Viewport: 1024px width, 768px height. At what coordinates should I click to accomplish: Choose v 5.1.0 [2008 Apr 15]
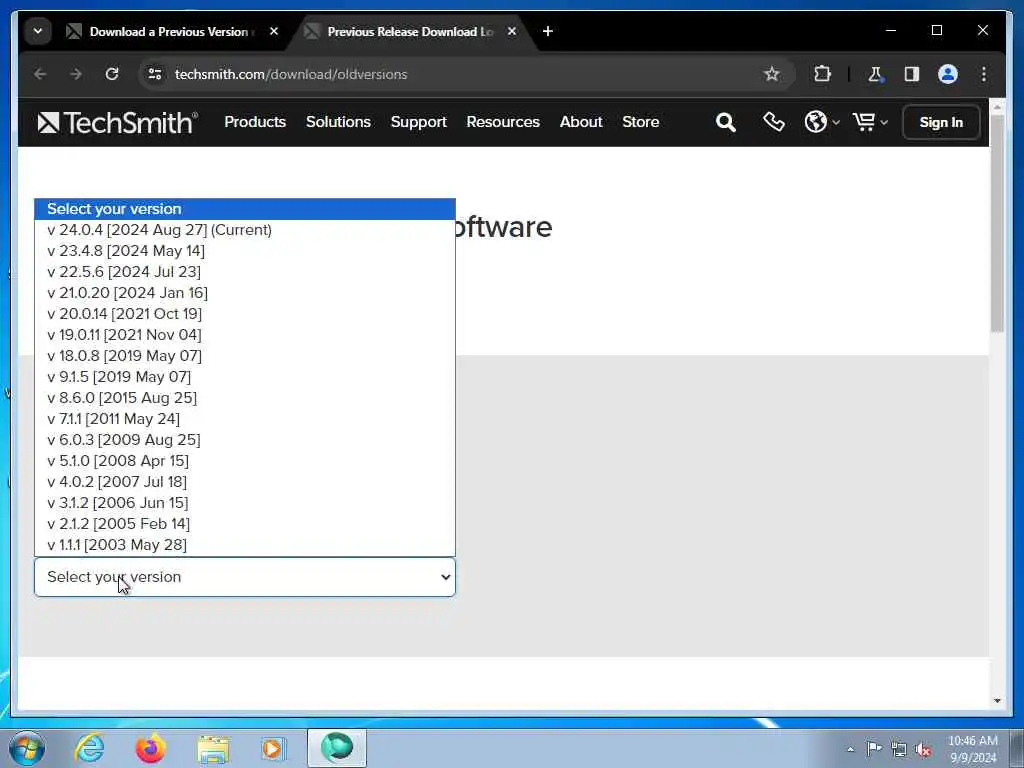pyautogui.click(x=245, y=460)
